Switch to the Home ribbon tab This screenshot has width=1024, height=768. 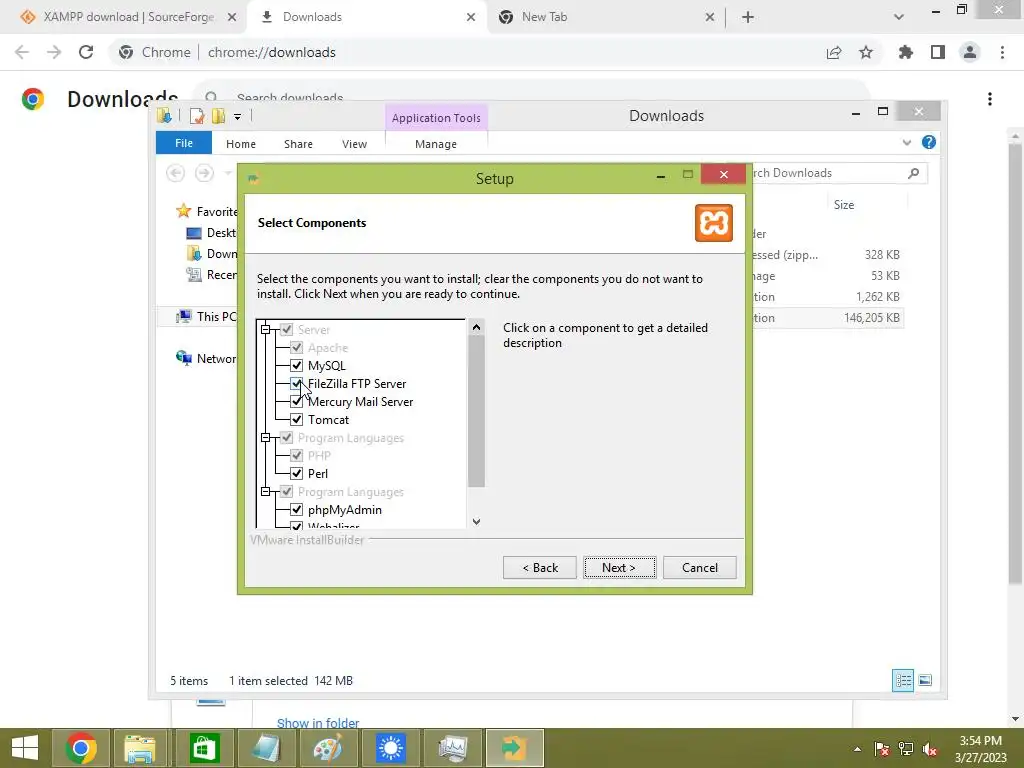pyautogui.click(x=241, y=144)
